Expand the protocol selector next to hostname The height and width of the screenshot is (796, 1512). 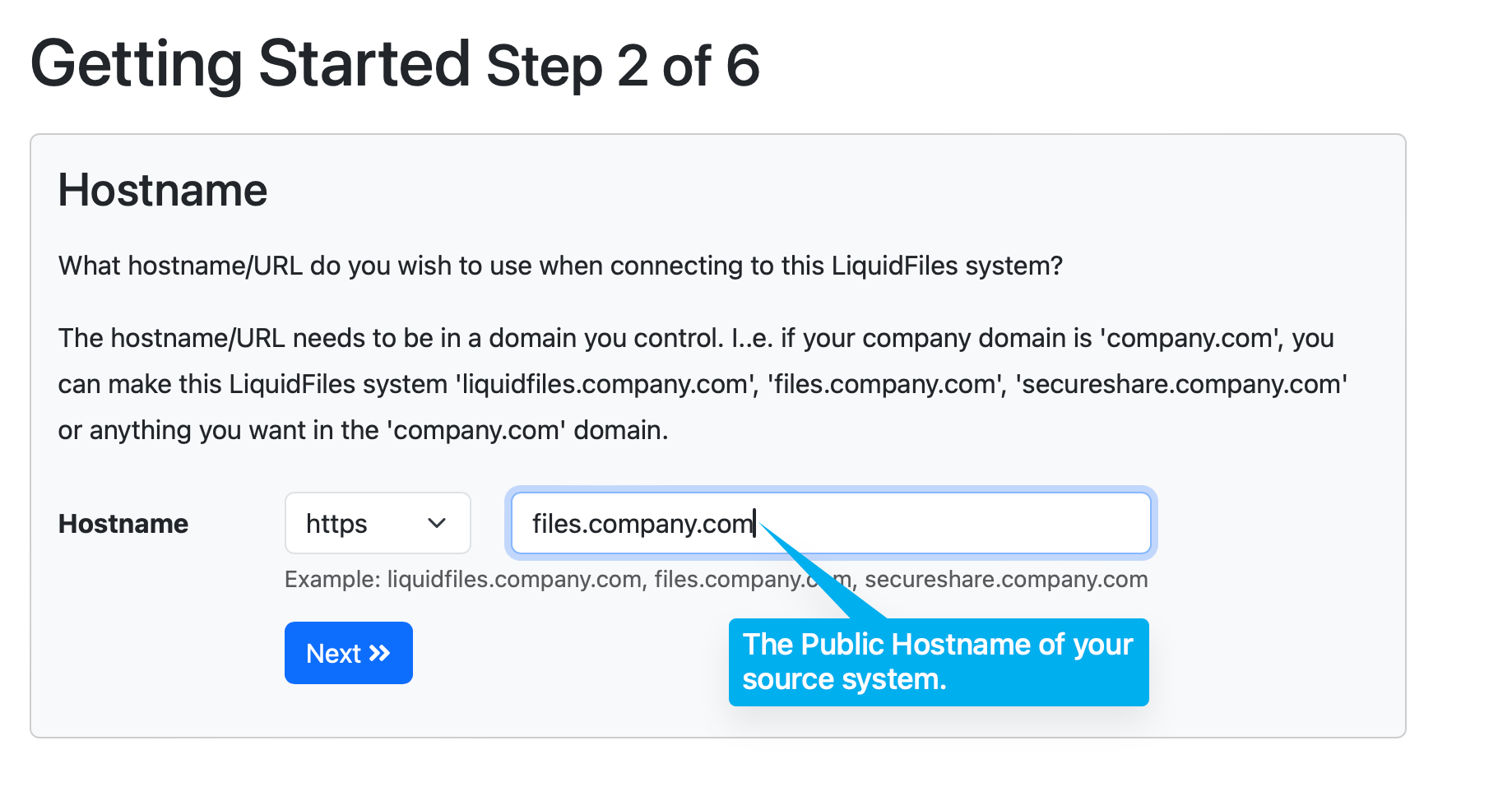click(377, 523)
